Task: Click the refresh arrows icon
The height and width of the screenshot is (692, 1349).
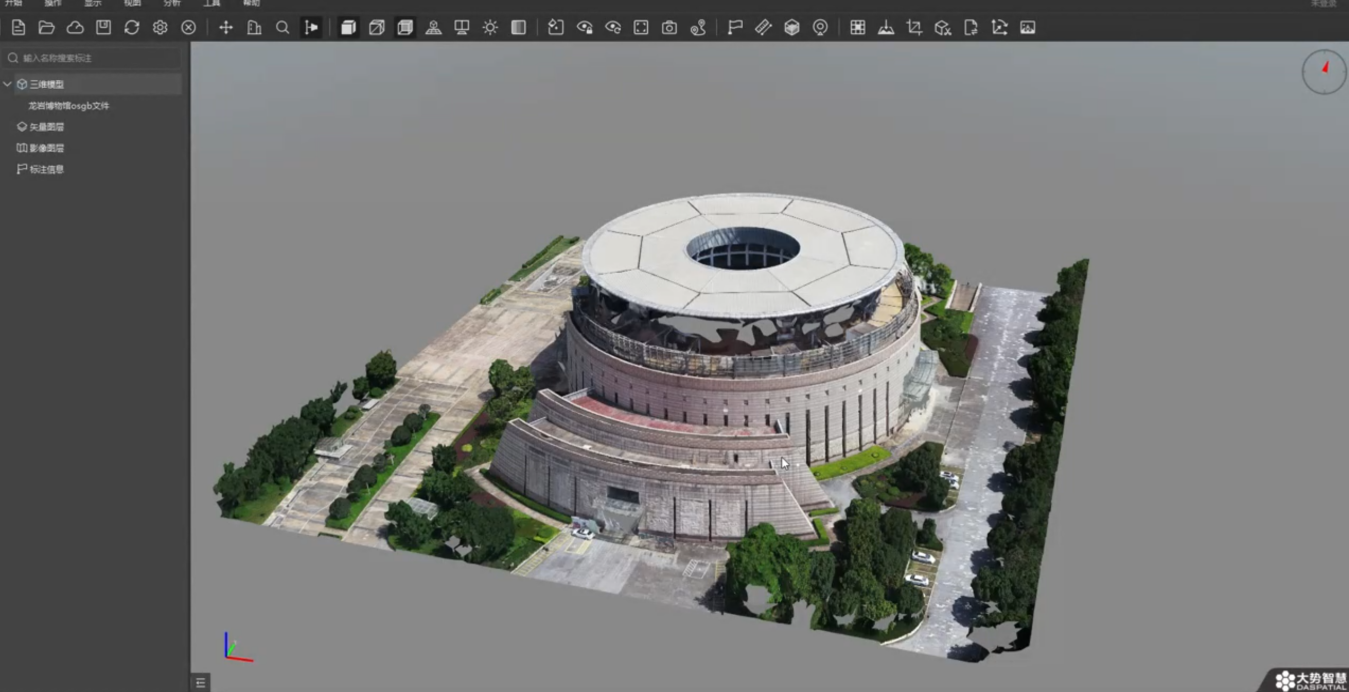Action: [x=131, y=28]
